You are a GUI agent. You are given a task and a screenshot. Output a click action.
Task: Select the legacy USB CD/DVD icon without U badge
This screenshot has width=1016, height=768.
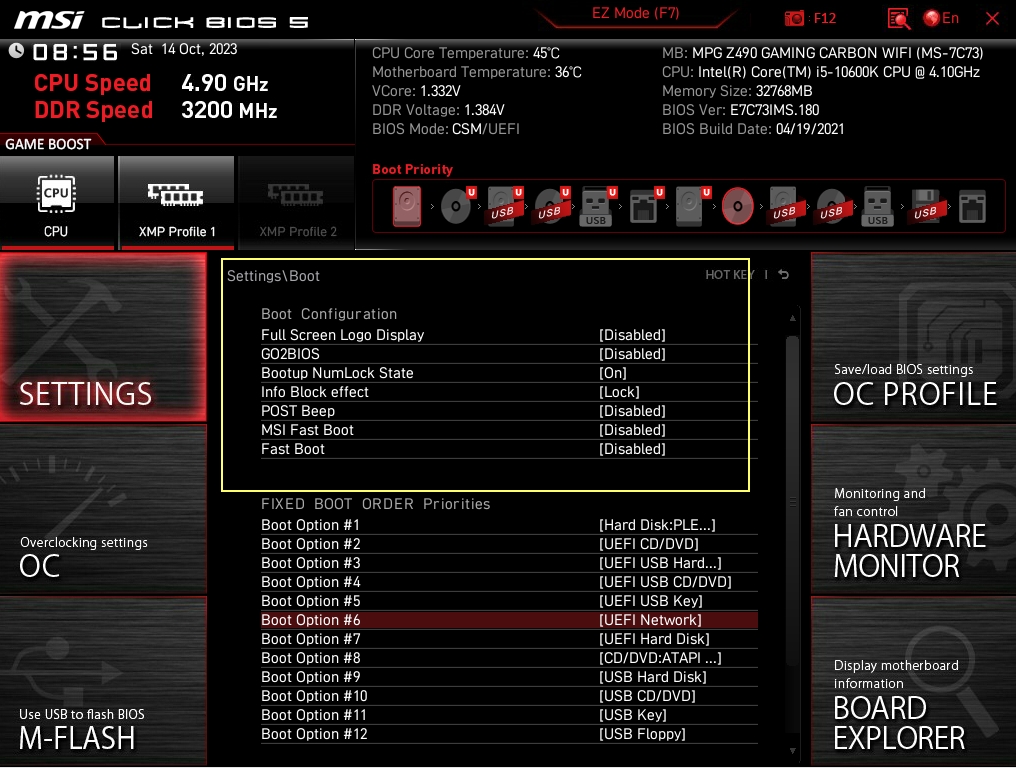833,207
